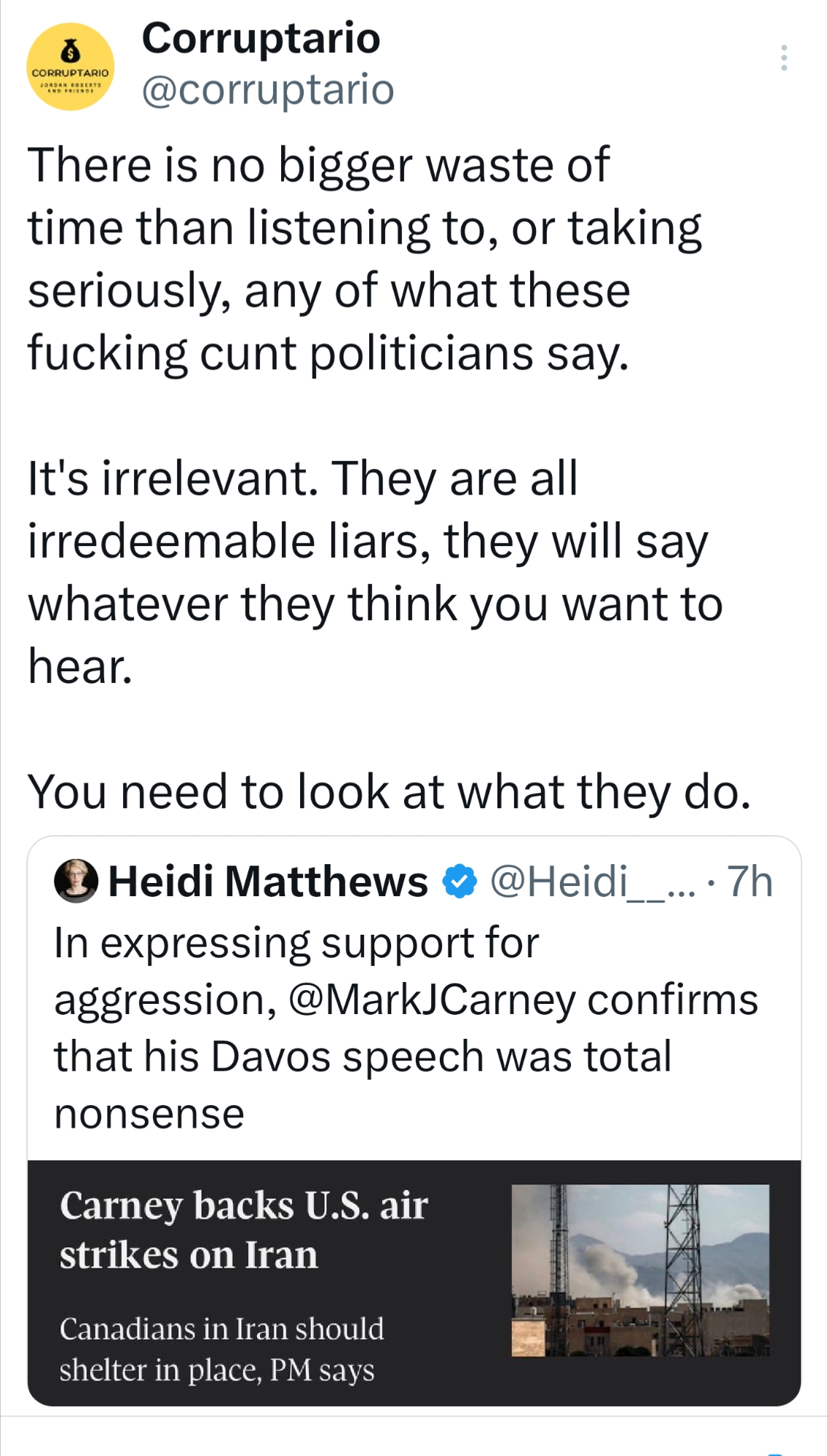Image resolution: width=828 pixels, height=1456 pixels.
Task: Open the @corruptario handle link
Action: coord(267,90)
